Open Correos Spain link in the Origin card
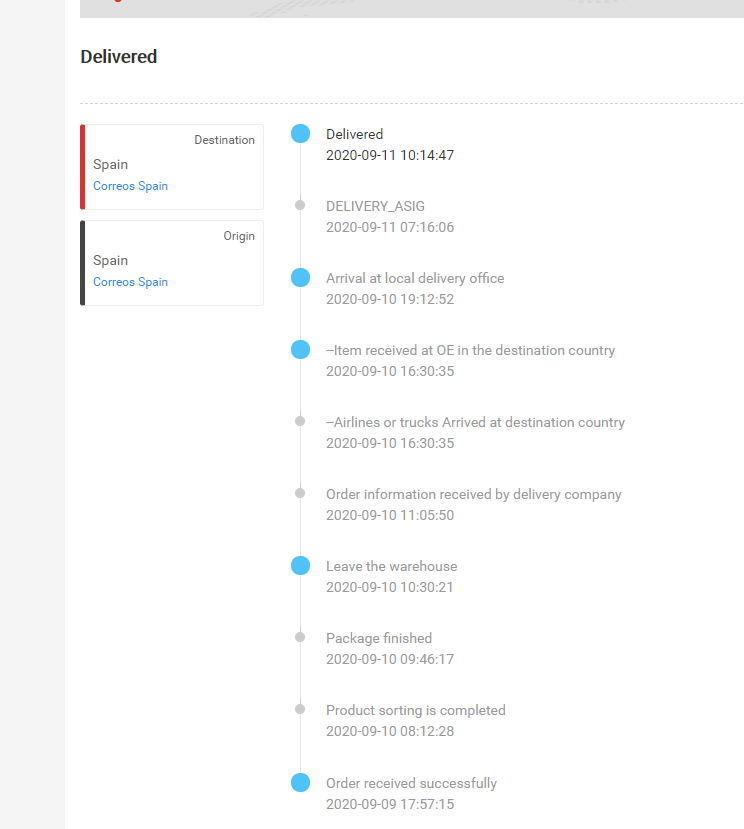This screenshot has width=744, height=829. [130, 282]
